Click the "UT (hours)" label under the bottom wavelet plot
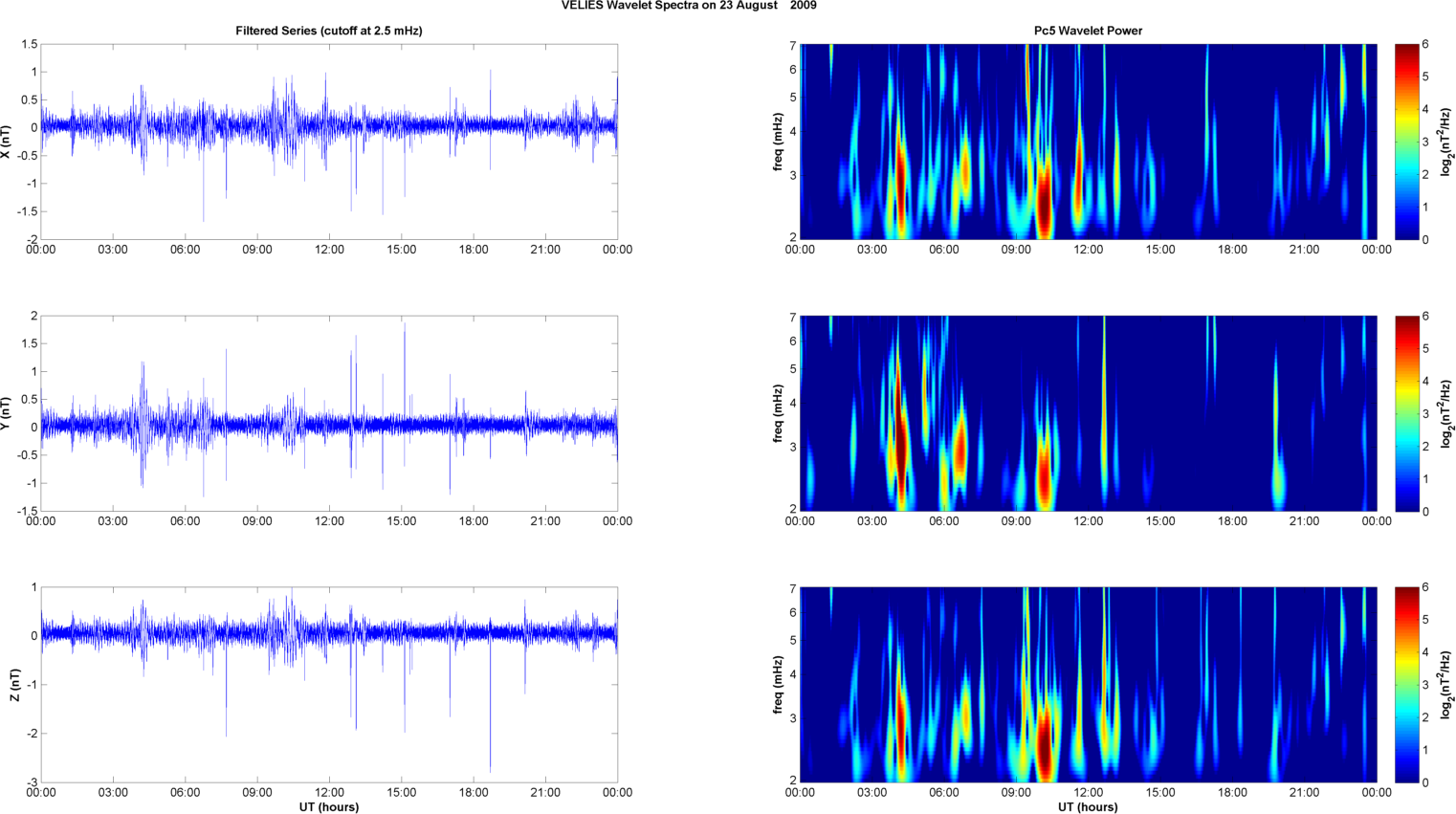The image size is (1456, 814). 1088,806
